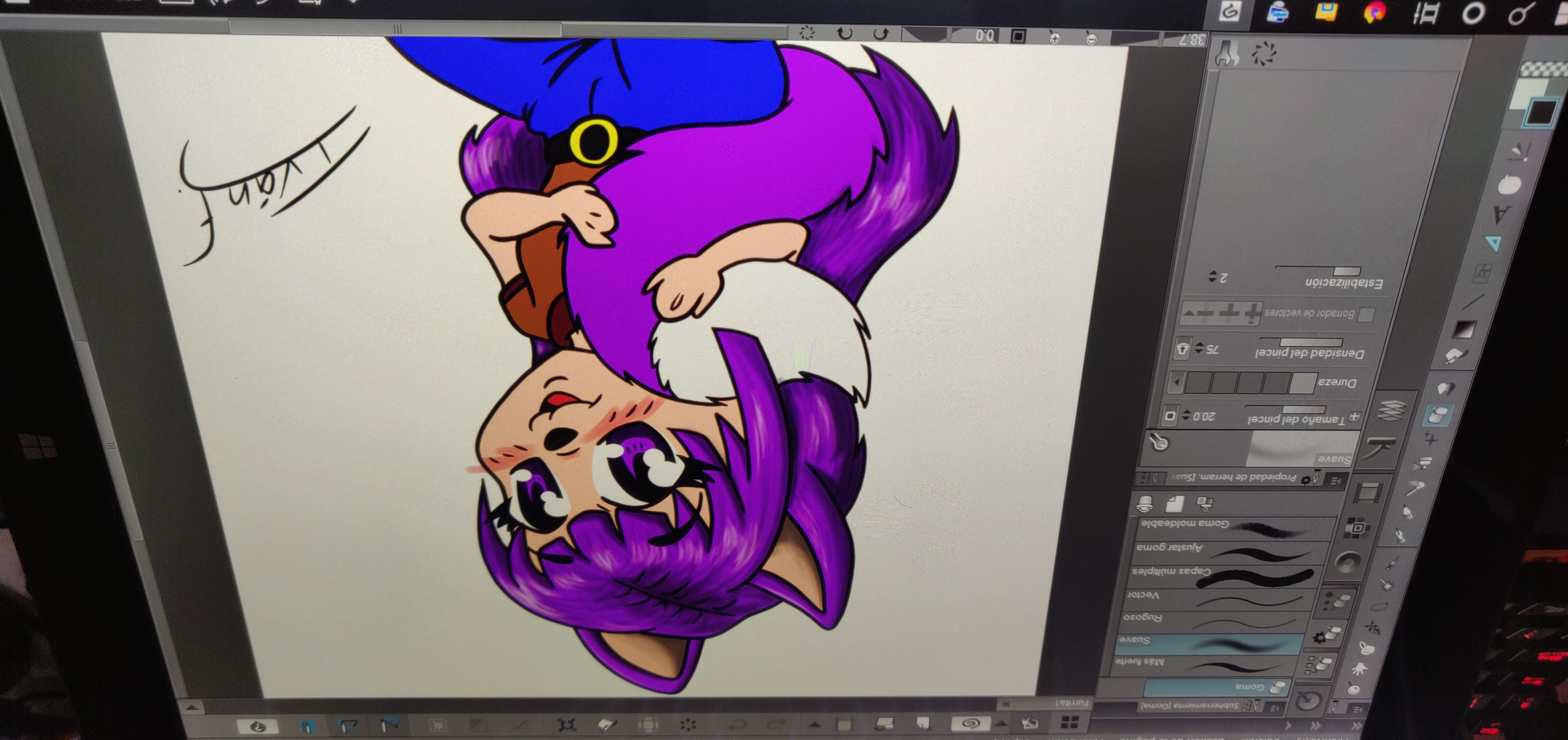This screenshot has height=740, width=1568.
Task: Select the Hand move tool
Action: click(x=1359, y=669)
